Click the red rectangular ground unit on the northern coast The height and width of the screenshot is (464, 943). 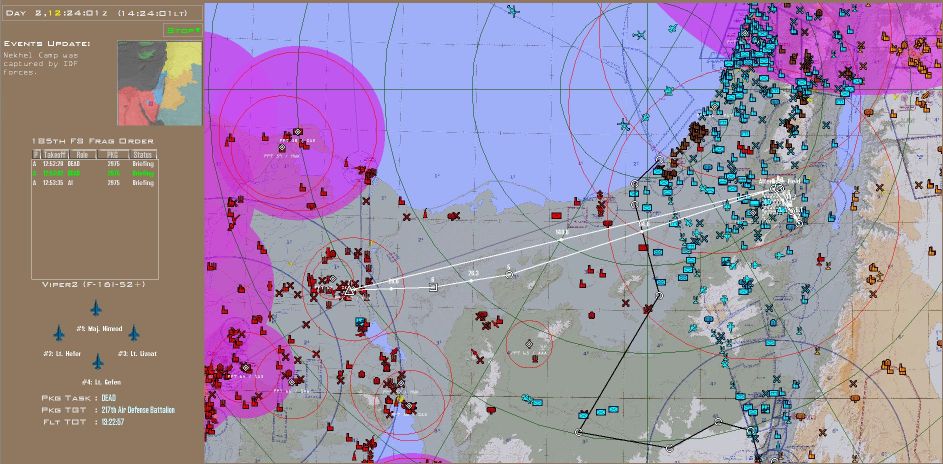(x=557, y=215)
